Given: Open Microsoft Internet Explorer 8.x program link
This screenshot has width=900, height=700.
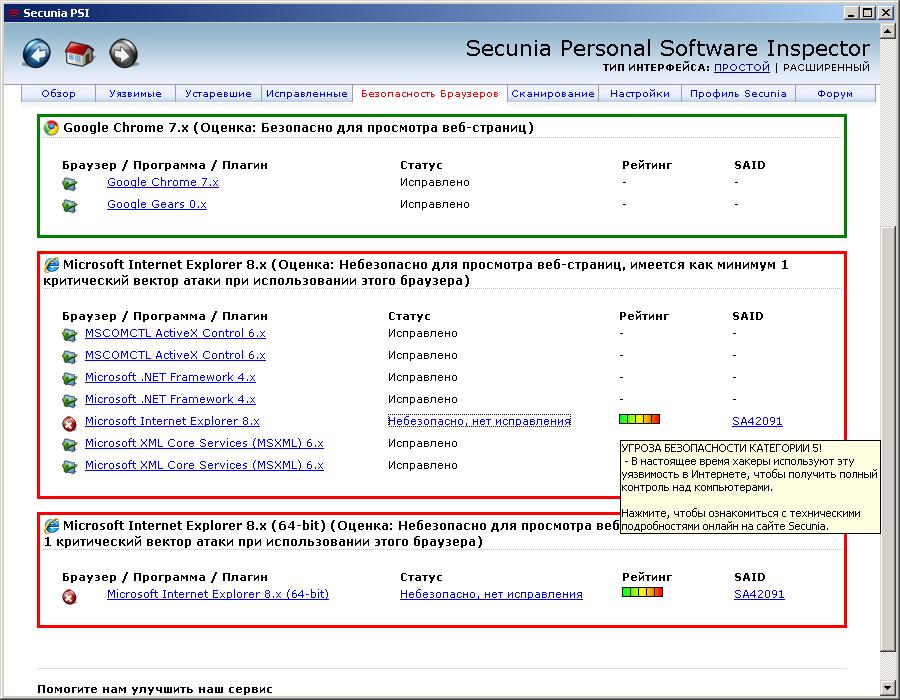Looking at the screenshot, I should click(x=172, y=421).
